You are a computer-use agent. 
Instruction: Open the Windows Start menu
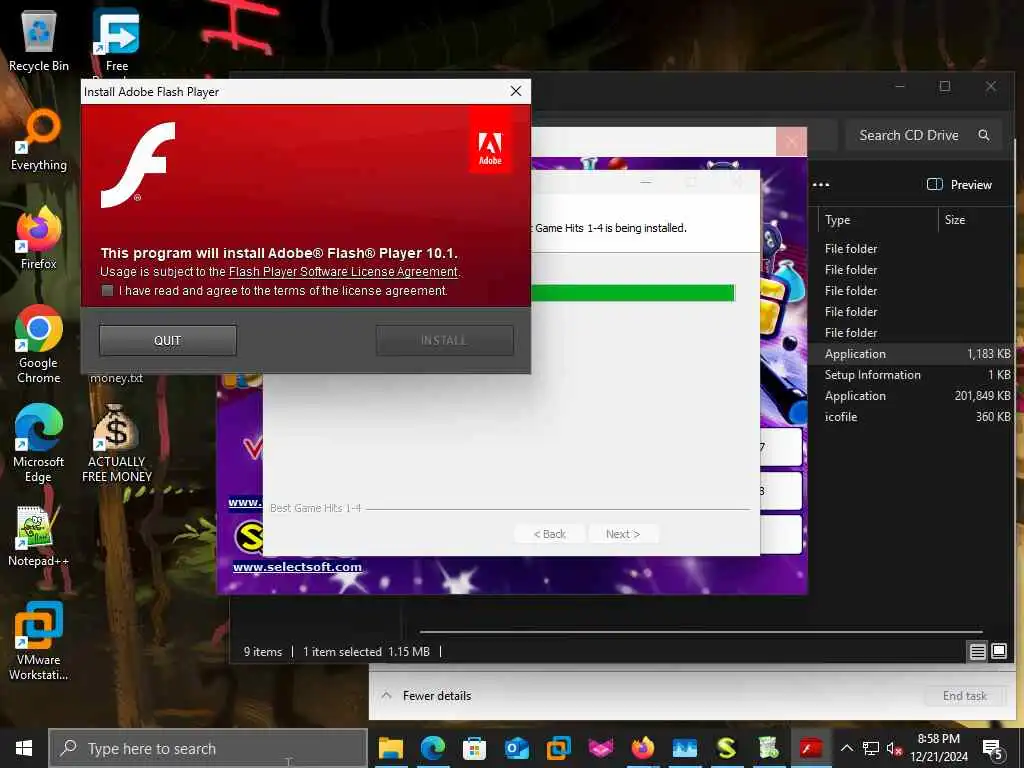(x=24, y=748)
